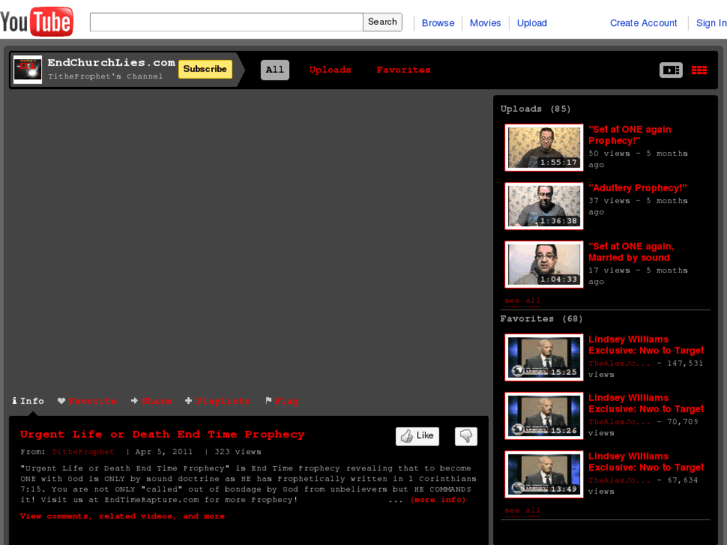Click Sign In link
Screen dimensions: 727x545
pos(711,23)
